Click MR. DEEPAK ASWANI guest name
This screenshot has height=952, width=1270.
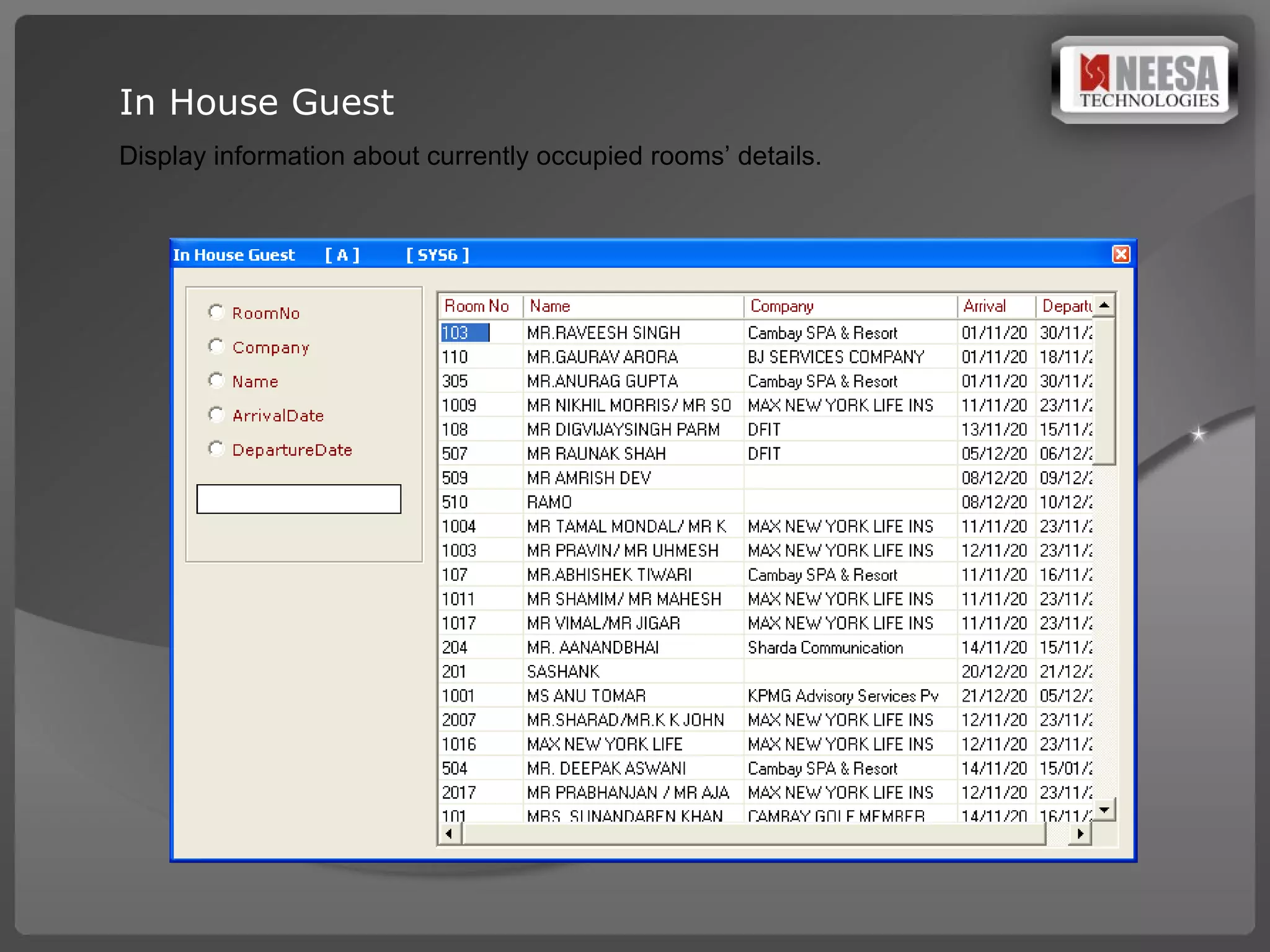[606, 768]
